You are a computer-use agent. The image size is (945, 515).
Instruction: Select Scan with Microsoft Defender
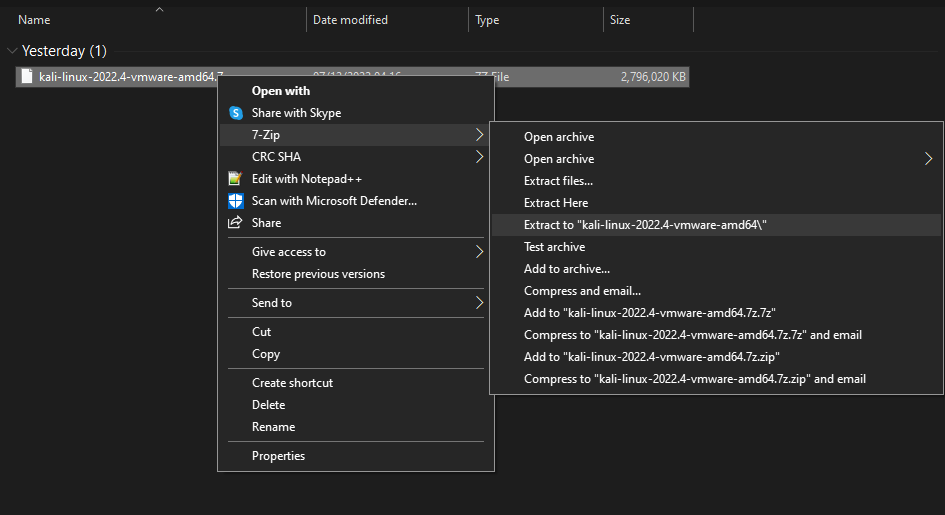pos(356,201)
